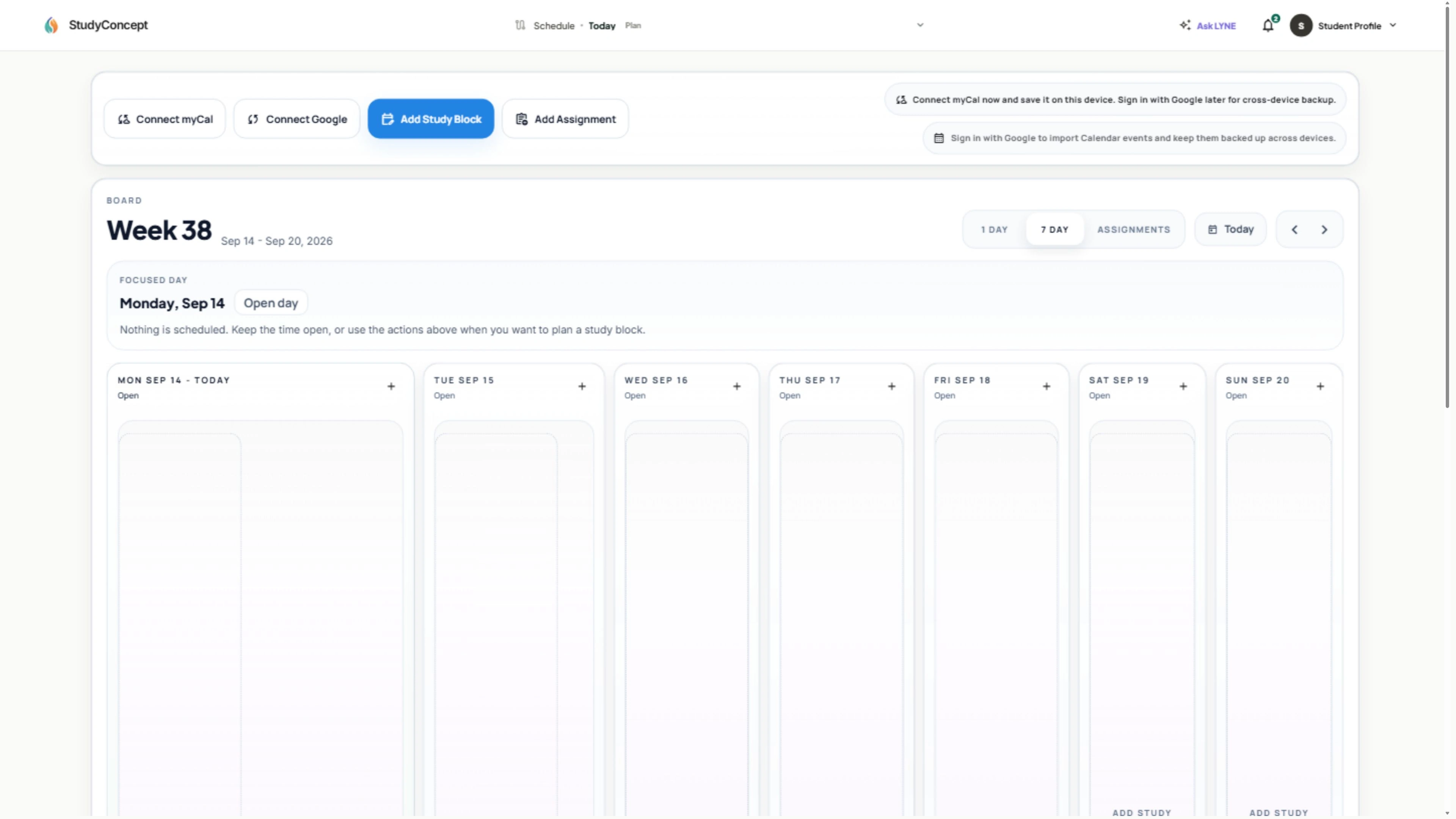
Task: Open the Assignments view tab
Action: 1134,229
